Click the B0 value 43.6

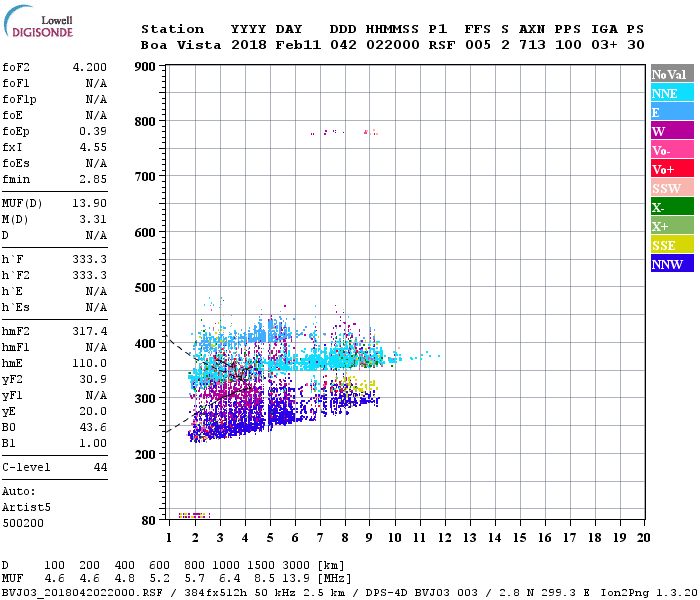point(93,428)
